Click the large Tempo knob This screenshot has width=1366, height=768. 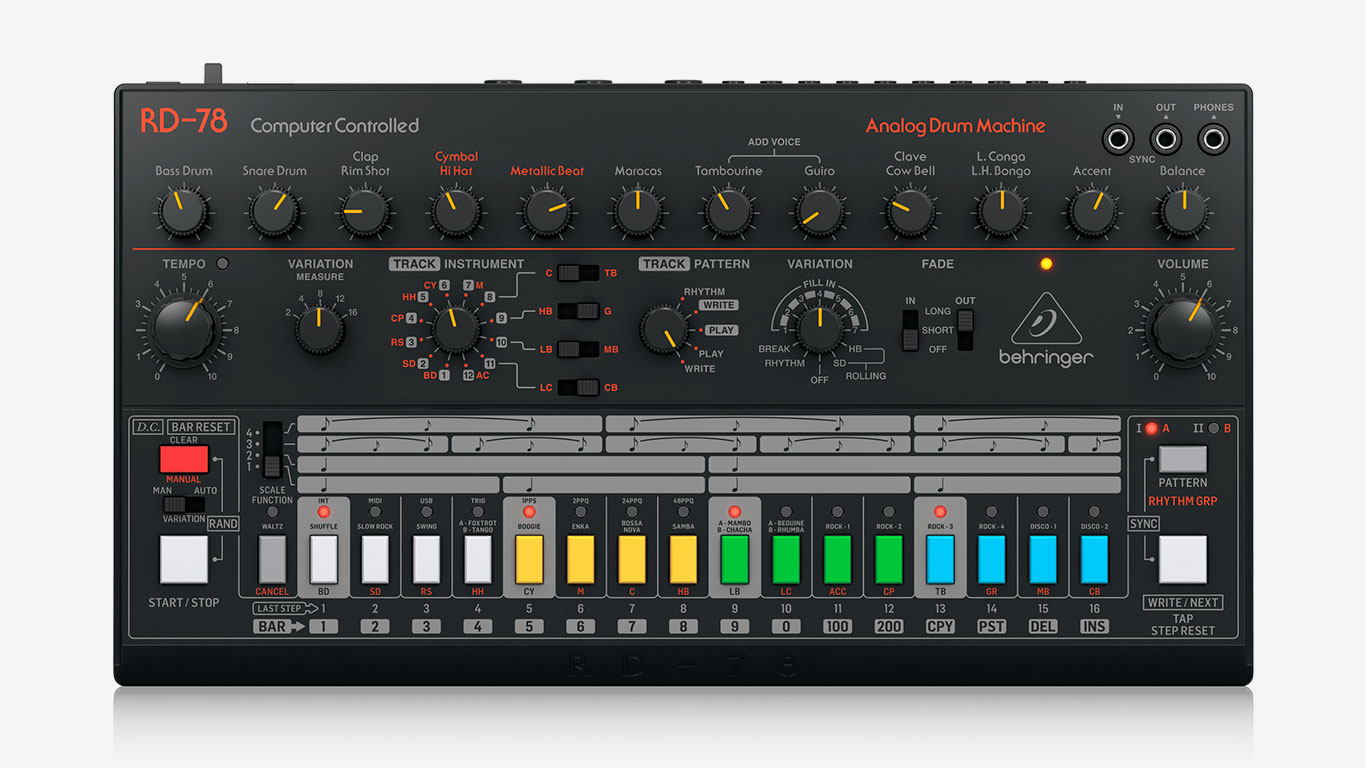point(184,327)
